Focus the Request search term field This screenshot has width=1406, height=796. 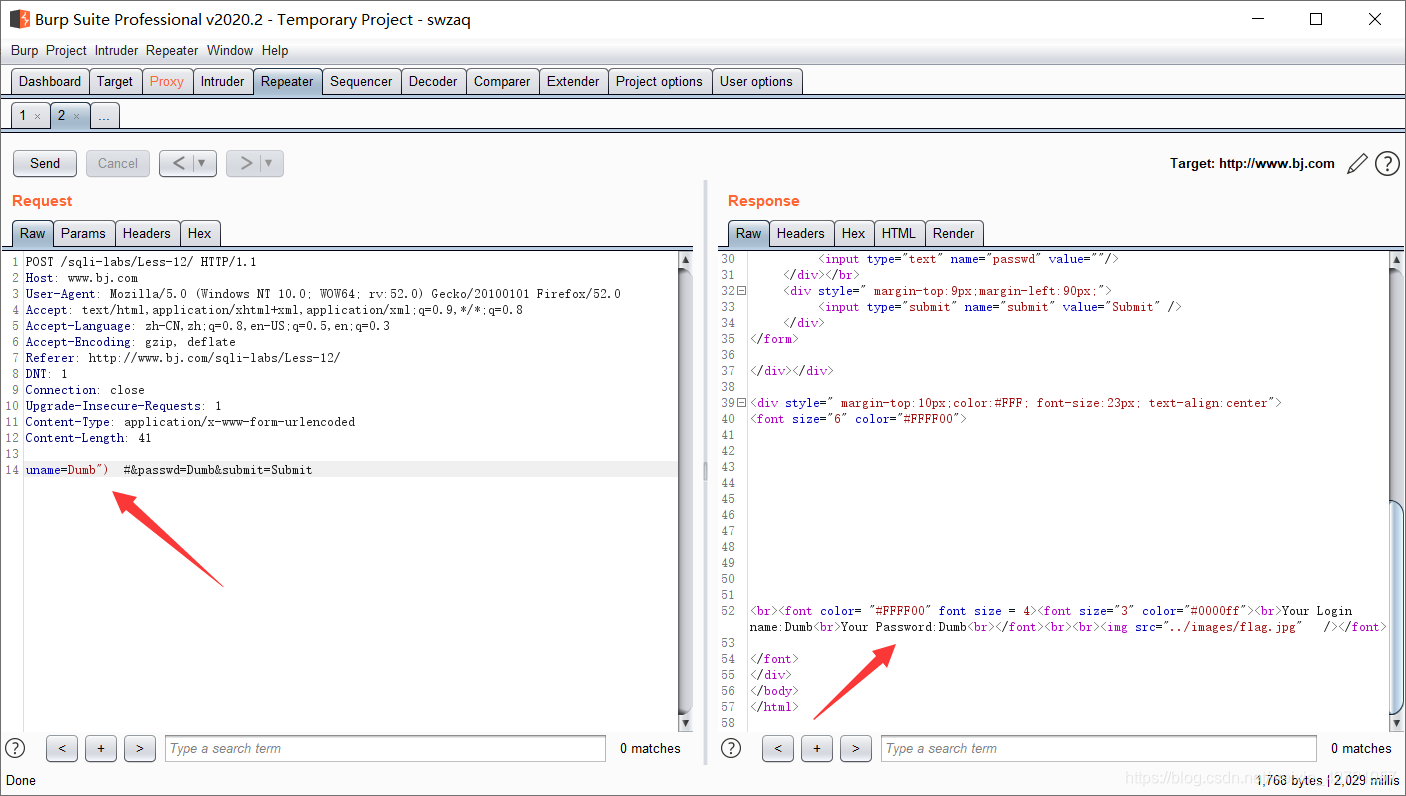pyautogui.click(x=385, y=748)
